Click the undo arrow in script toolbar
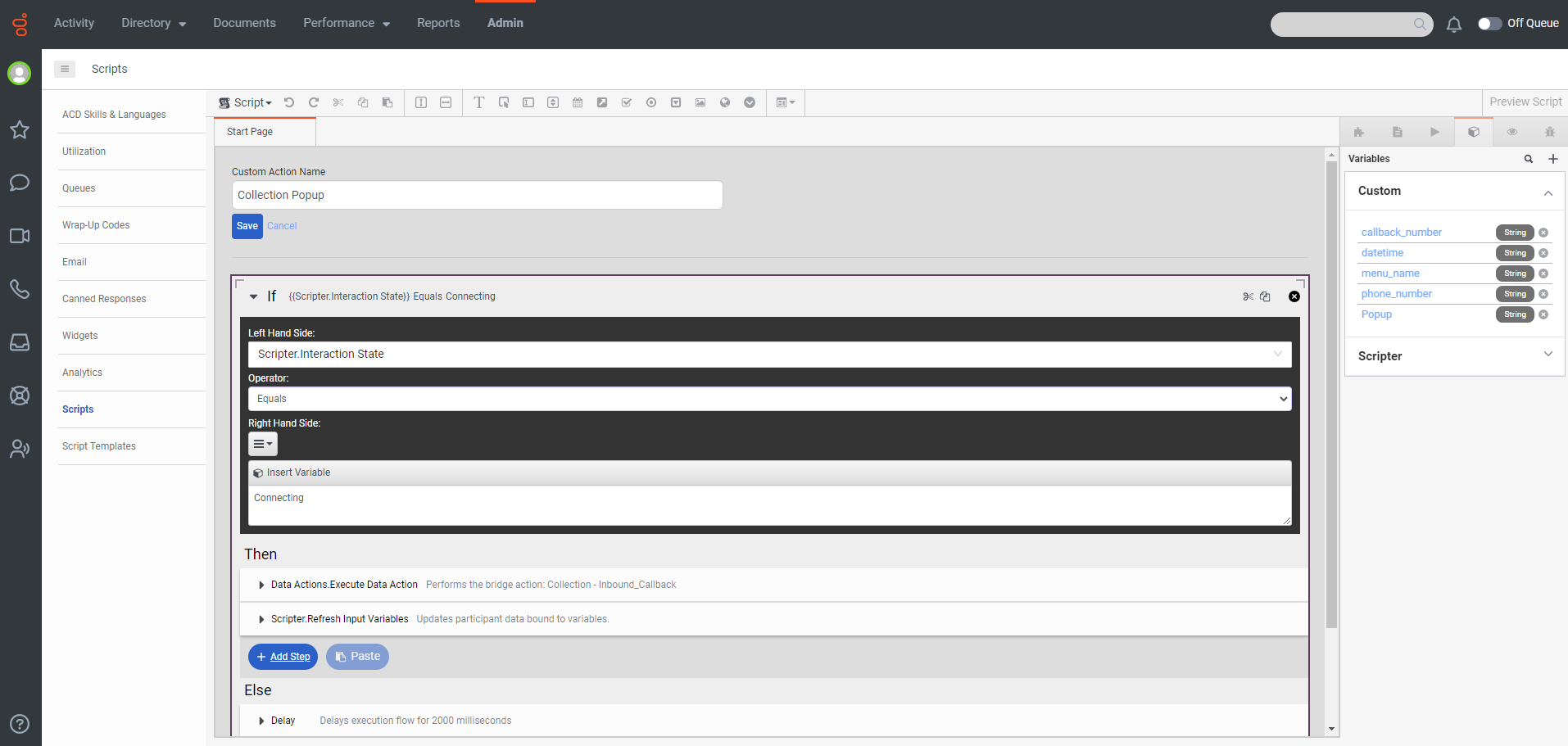This screenshot has width=1568, height=746. (289, 102)
